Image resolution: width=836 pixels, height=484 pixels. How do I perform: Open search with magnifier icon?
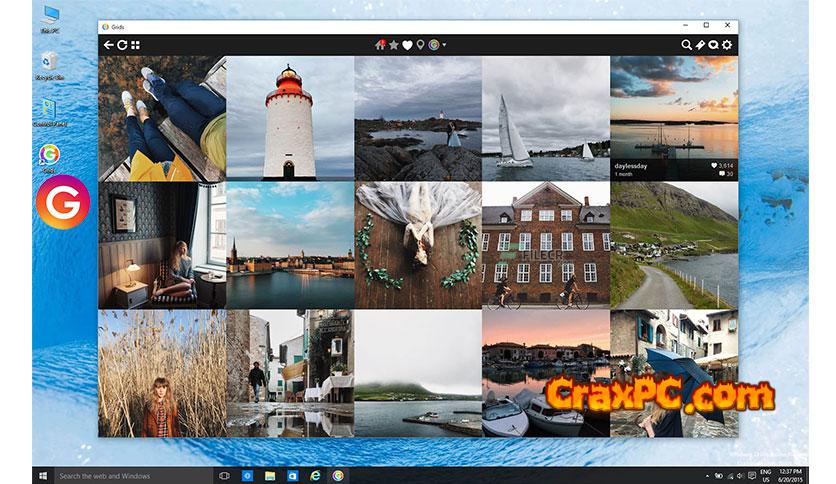[x=686, y=45]
